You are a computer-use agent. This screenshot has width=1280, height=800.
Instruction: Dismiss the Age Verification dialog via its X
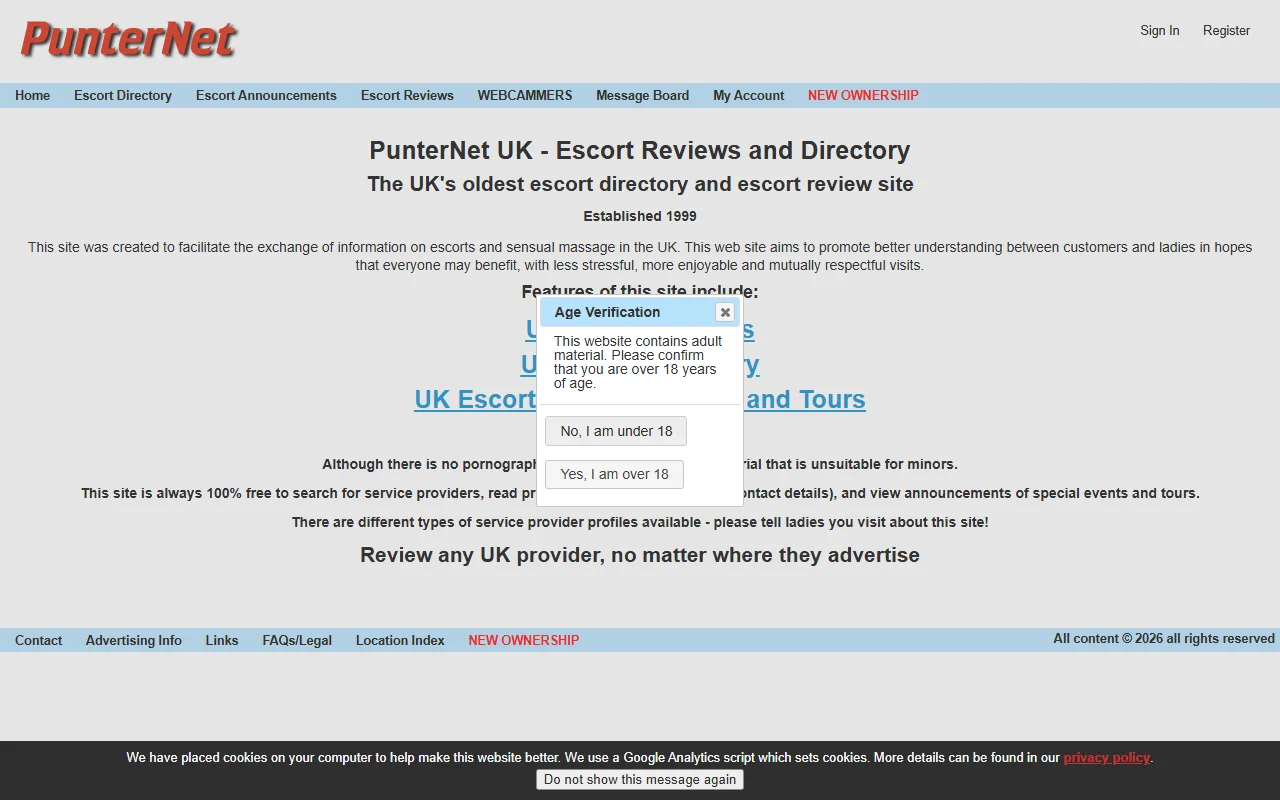pyautogui.click(x=724, y=312)
